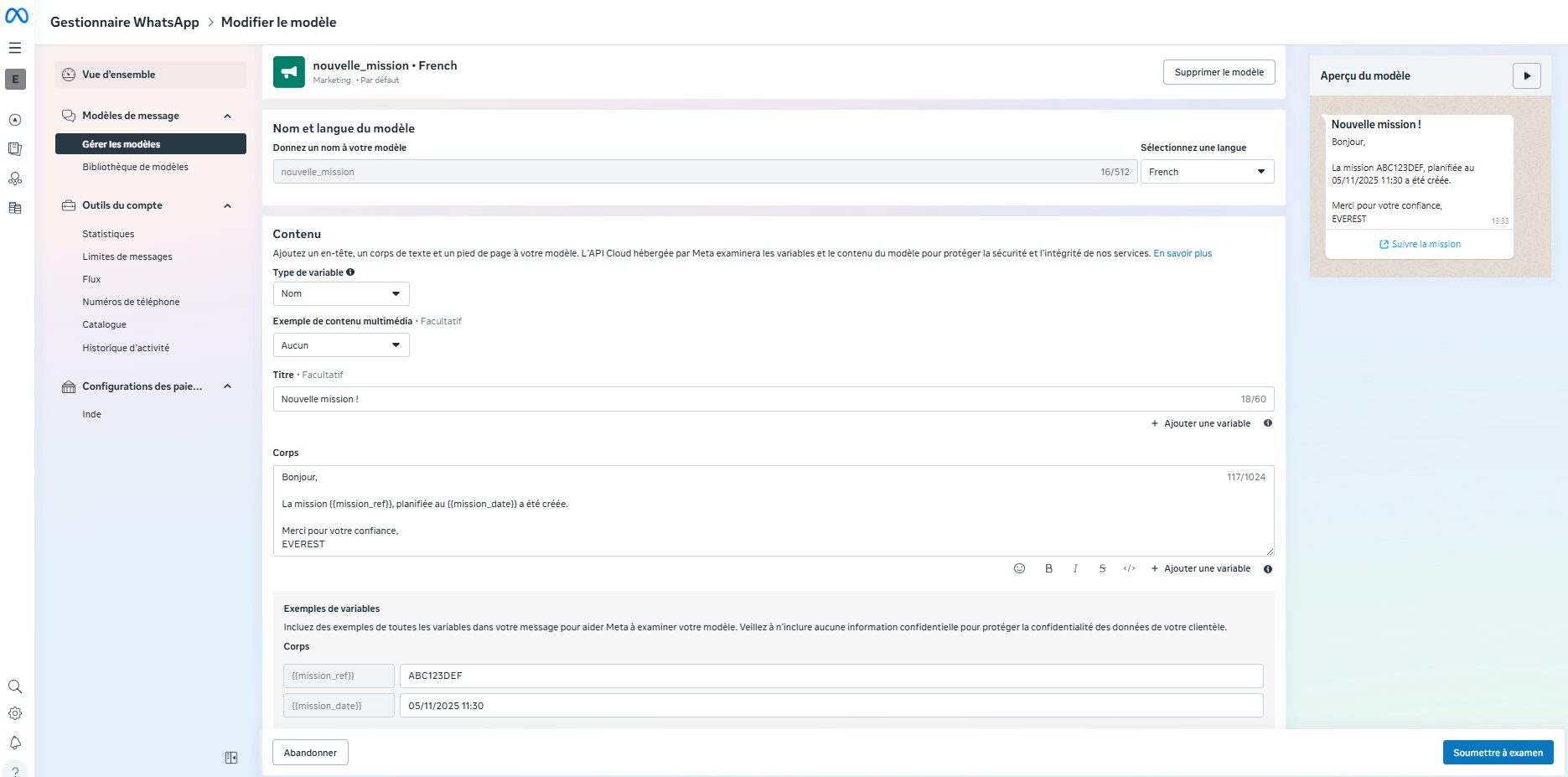
Task: Click inside the mission_ref example field
Action: point(831,676)
